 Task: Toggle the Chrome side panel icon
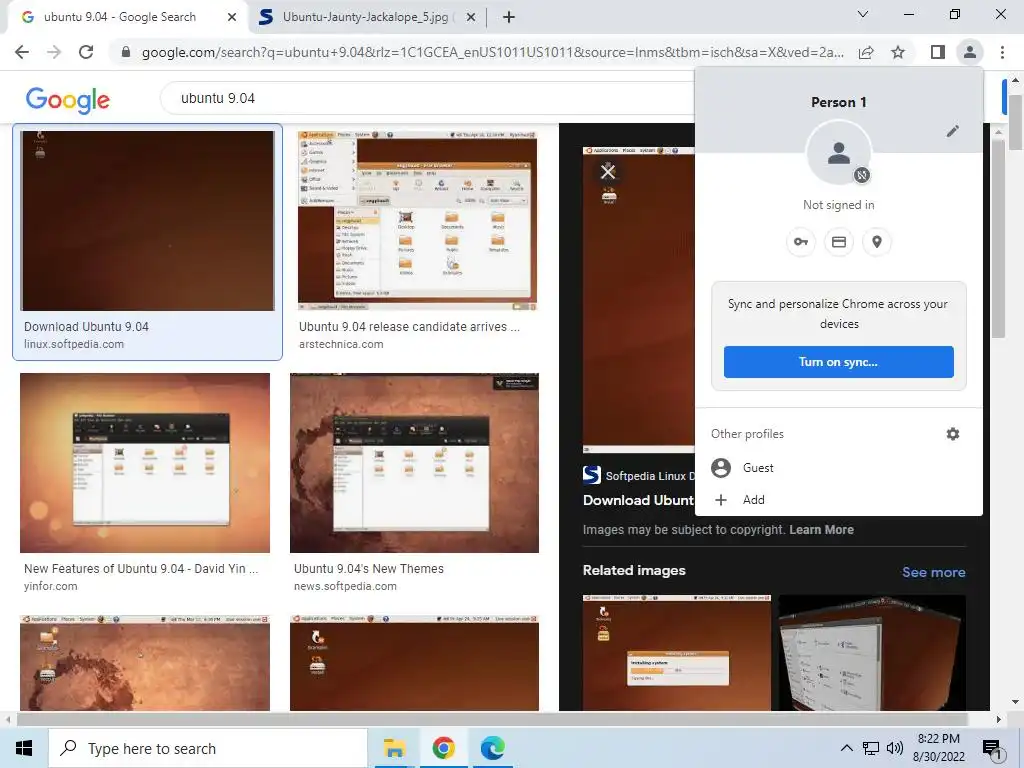[x=938, y=52]
